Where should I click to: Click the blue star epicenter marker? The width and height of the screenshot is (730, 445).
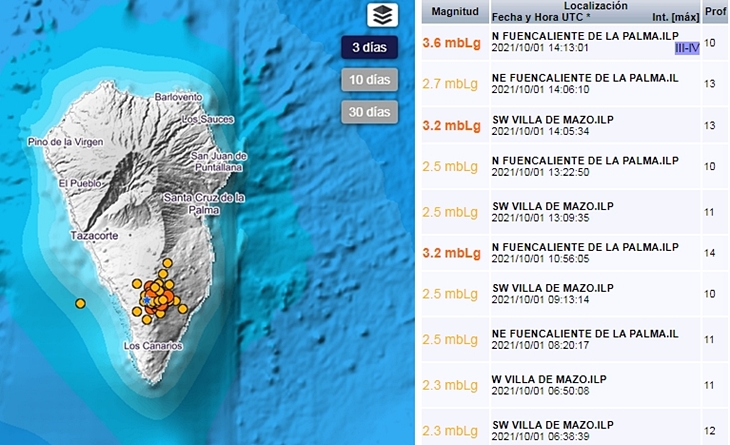(x=147, y=300)
